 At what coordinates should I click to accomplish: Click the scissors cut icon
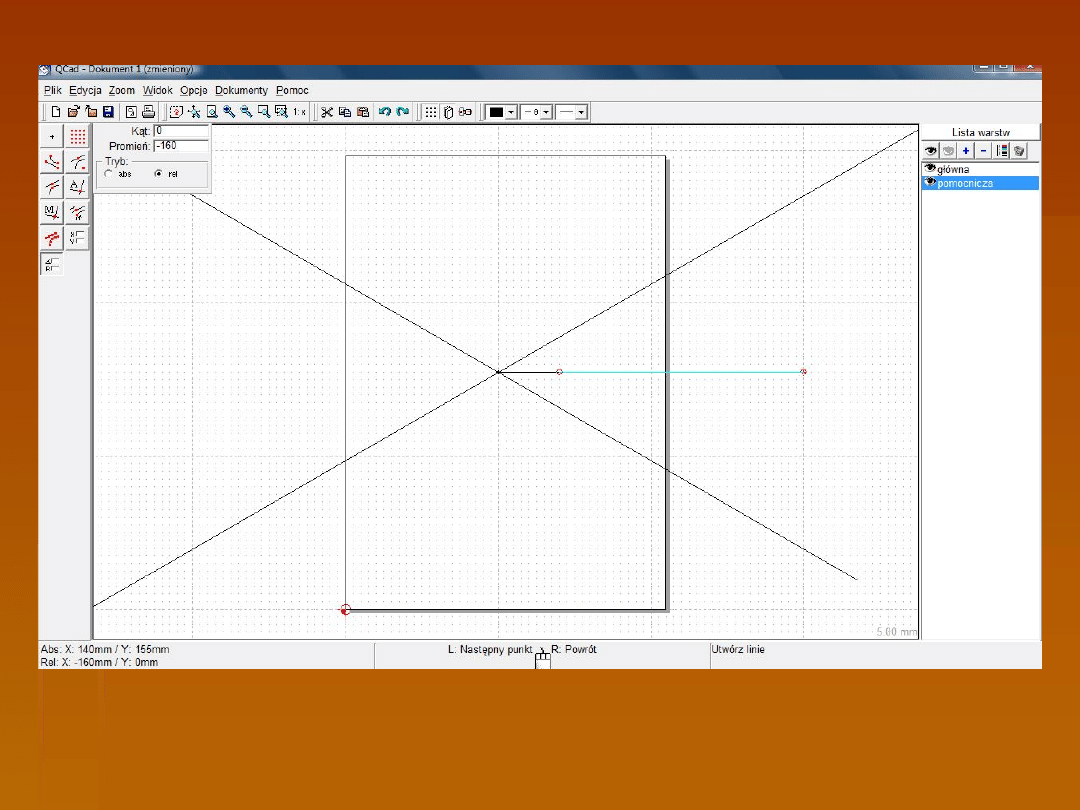coord(327,112)
